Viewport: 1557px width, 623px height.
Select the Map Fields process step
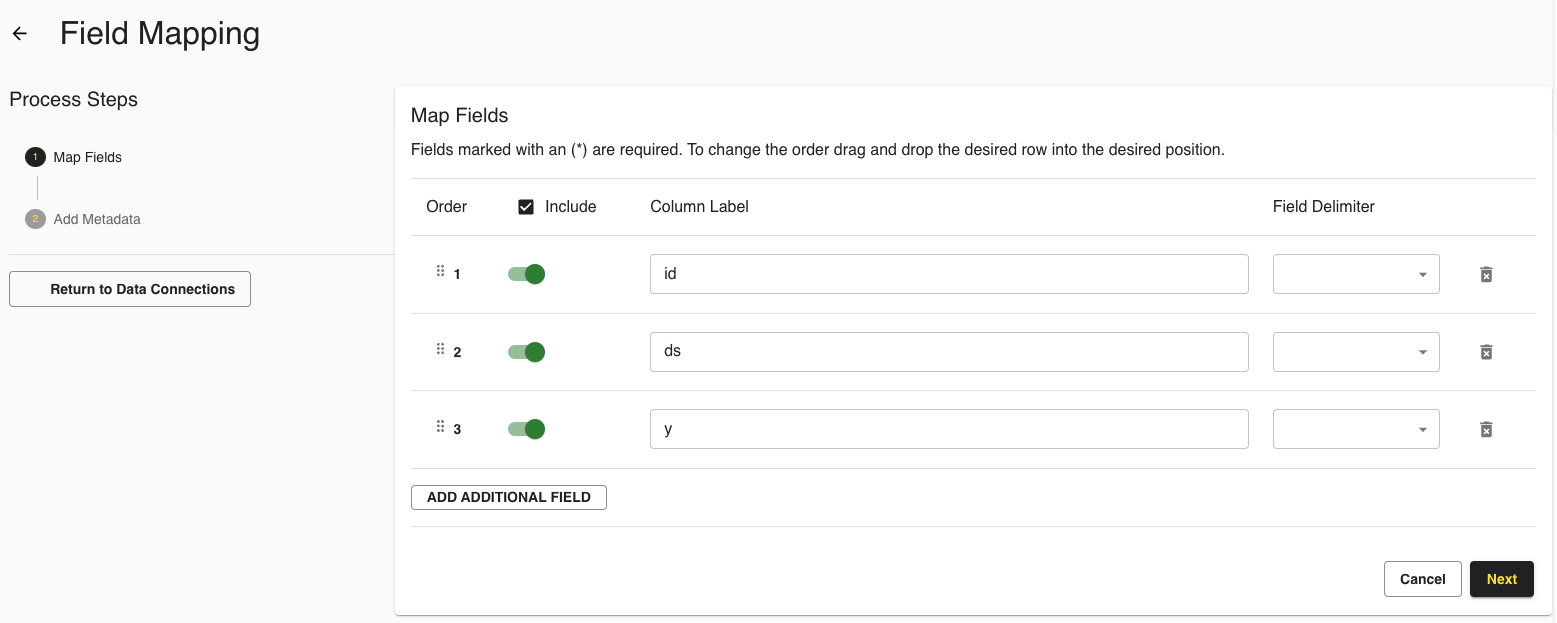tap(88, 157)
